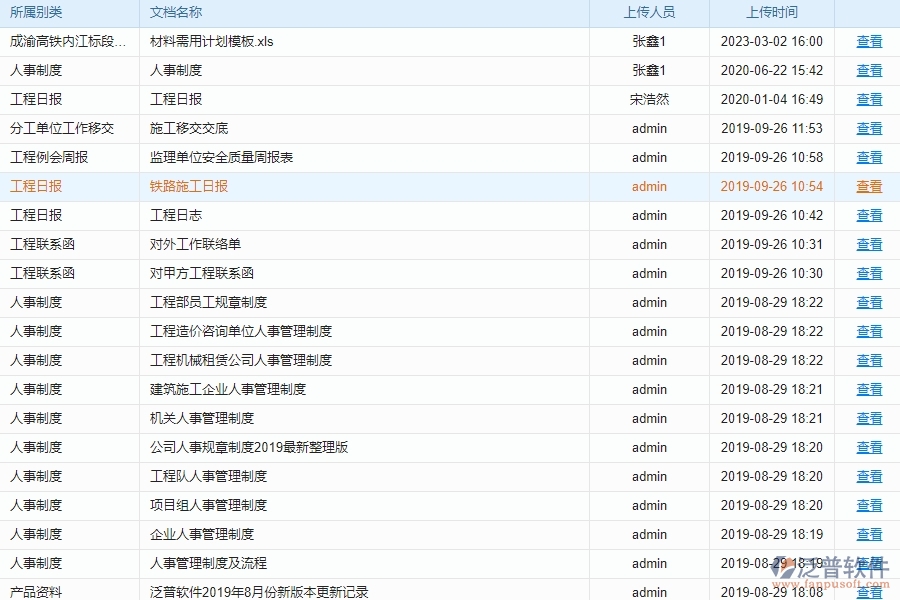View 项目组人事管理制度 via its 查看 link
Screen dimensions: 900x600
pyautogui.click(x=868, y=505)
